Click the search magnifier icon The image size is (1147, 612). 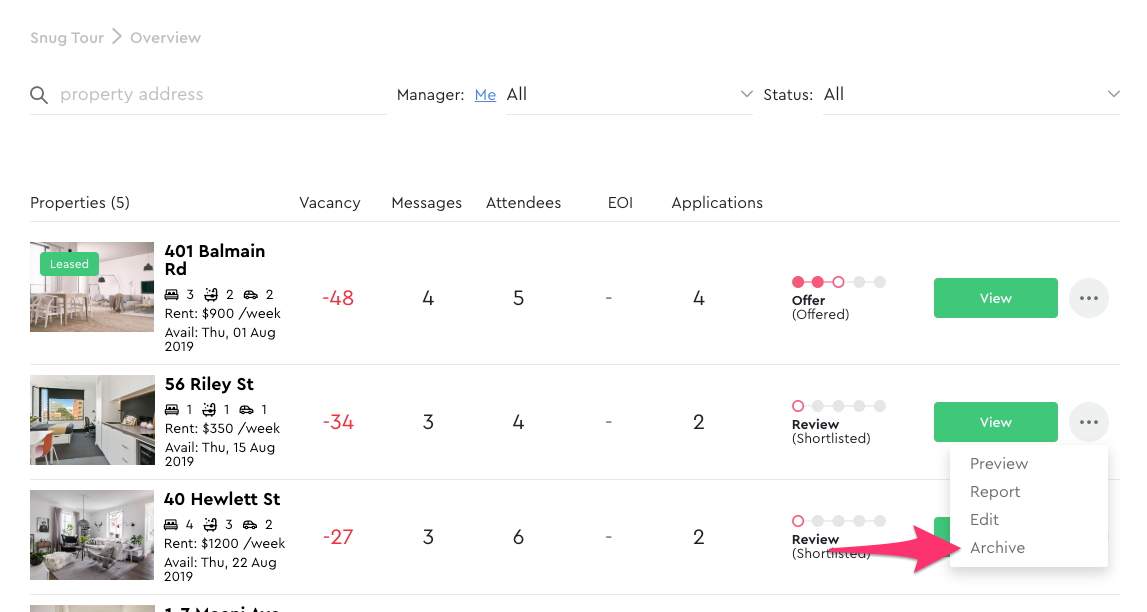pyautogui.click(x=39, y=95)
